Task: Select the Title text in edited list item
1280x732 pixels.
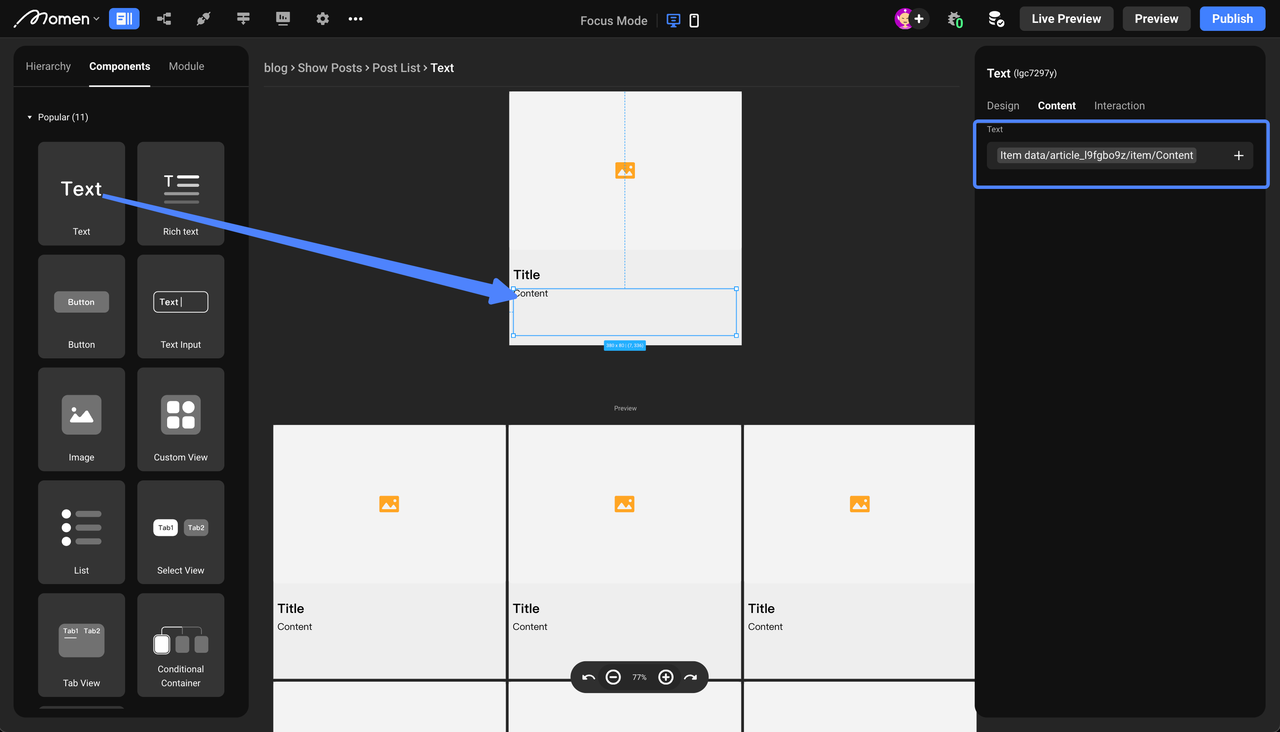Action: [x=526, y=275]
